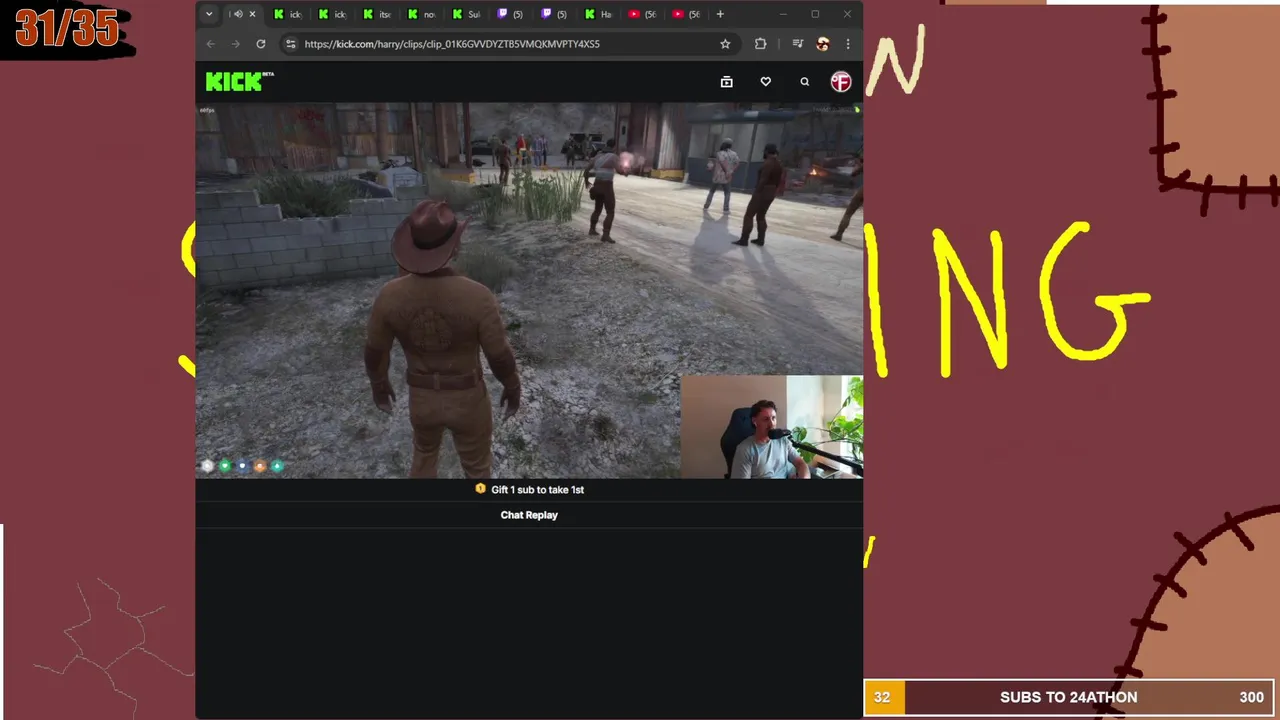This screenshot has width=1280, height=720.
Task: Open the browser media controls icon
Action: pos(797,44)
